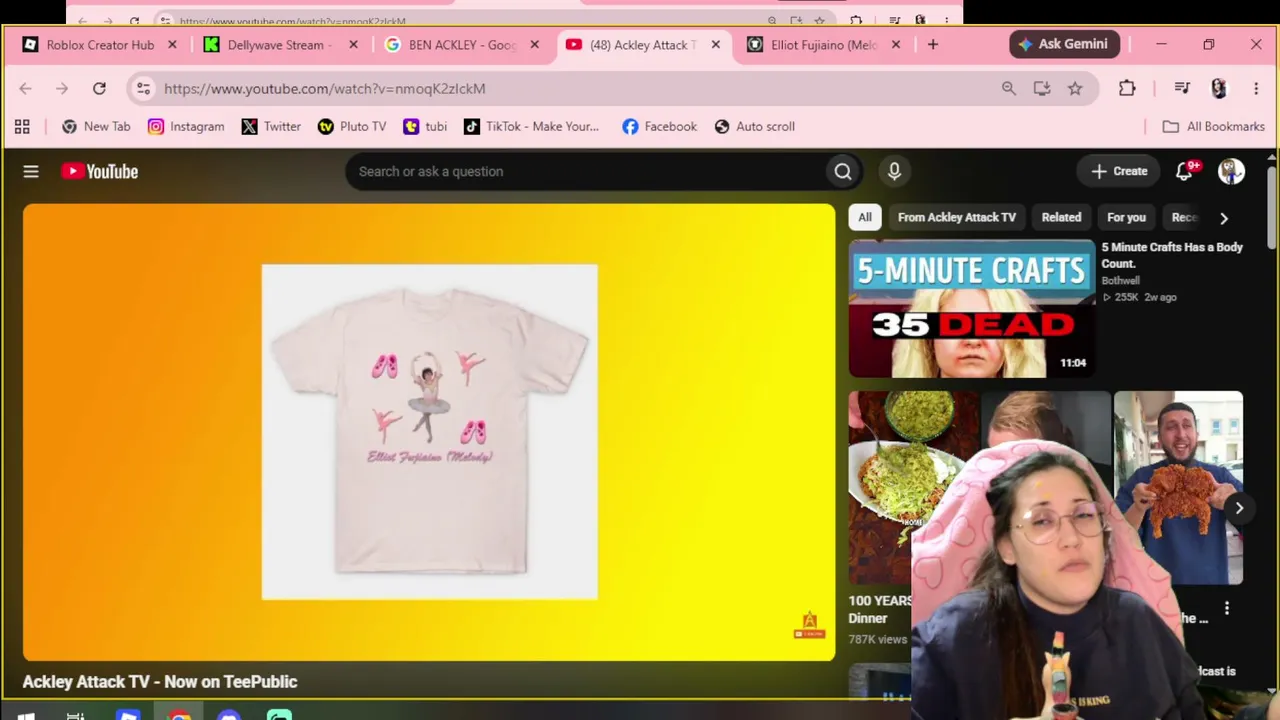Click the T-shirt video player
The height and width of the screenshot is (720, 1280).
coord(429,433)
